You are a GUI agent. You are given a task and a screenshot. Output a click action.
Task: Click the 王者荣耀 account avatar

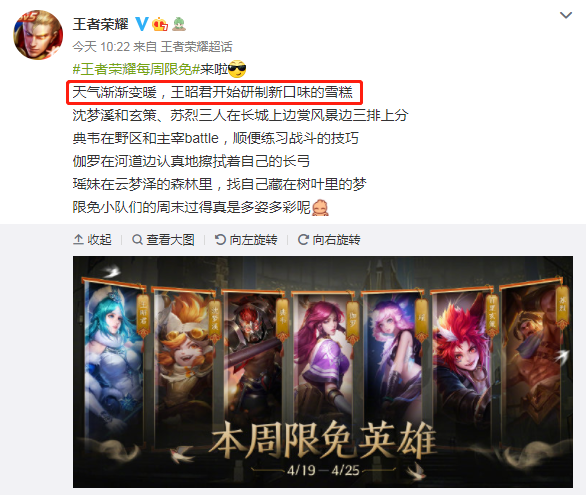coord(38,35)
